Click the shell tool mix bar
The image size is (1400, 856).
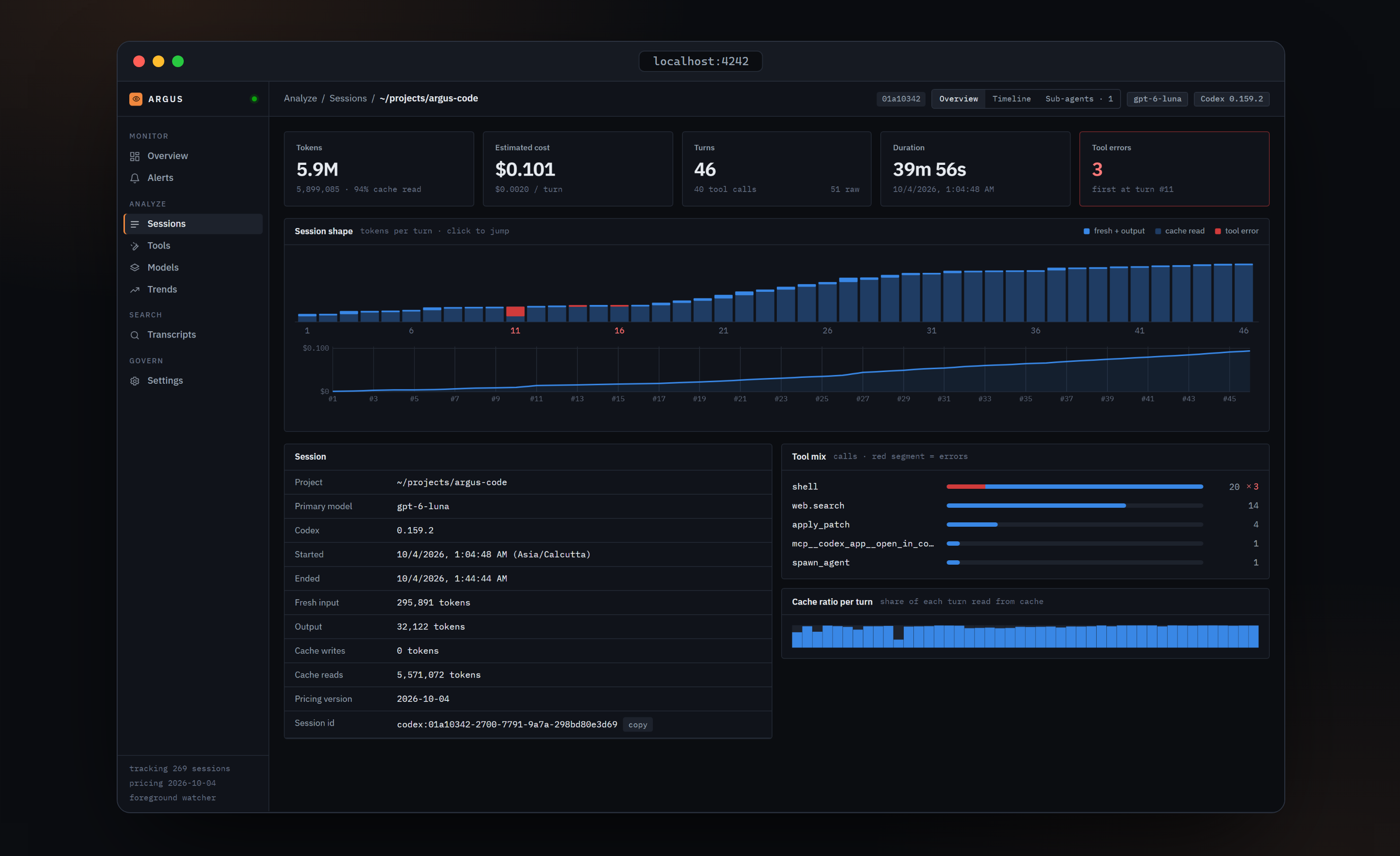coord(1074,487)
